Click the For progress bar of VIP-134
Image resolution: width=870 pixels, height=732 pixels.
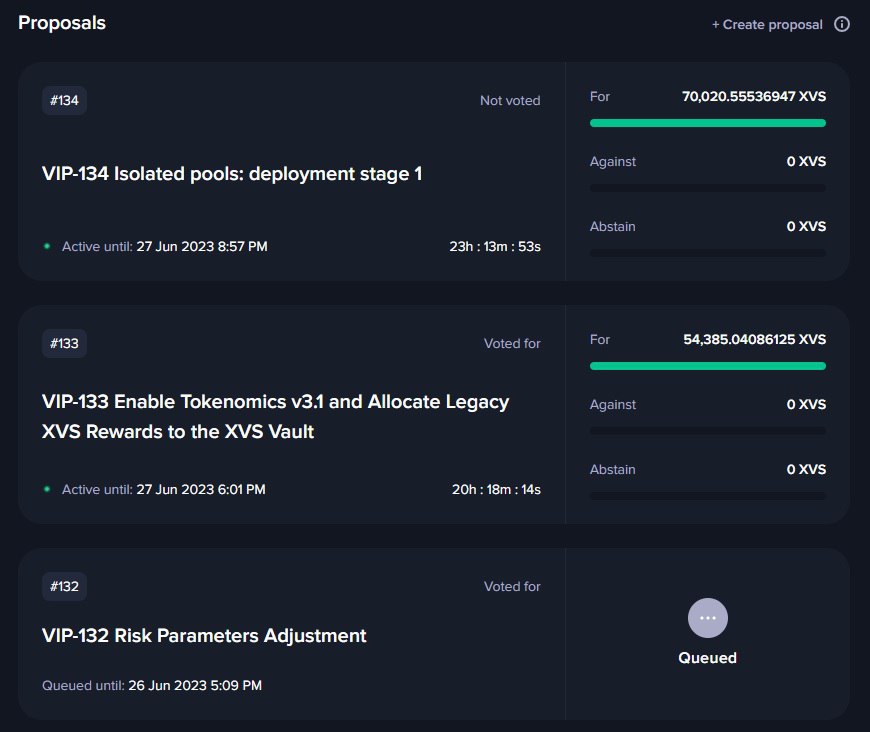coord(707,123)
